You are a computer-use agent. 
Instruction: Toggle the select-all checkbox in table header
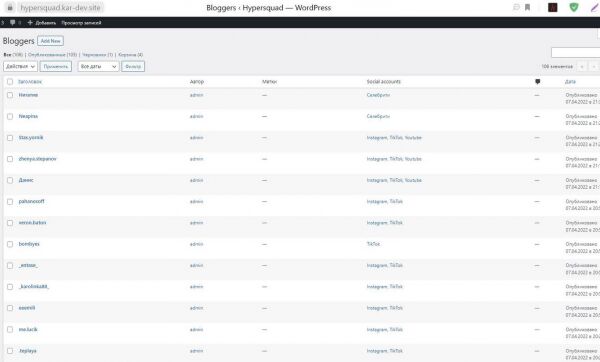tap(10, 82)
